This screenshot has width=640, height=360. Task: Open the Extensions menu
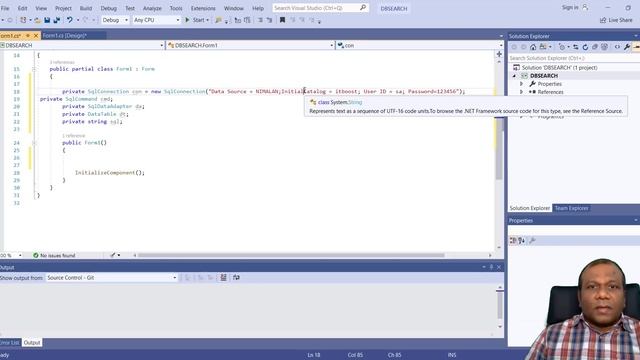coord(203,8)
